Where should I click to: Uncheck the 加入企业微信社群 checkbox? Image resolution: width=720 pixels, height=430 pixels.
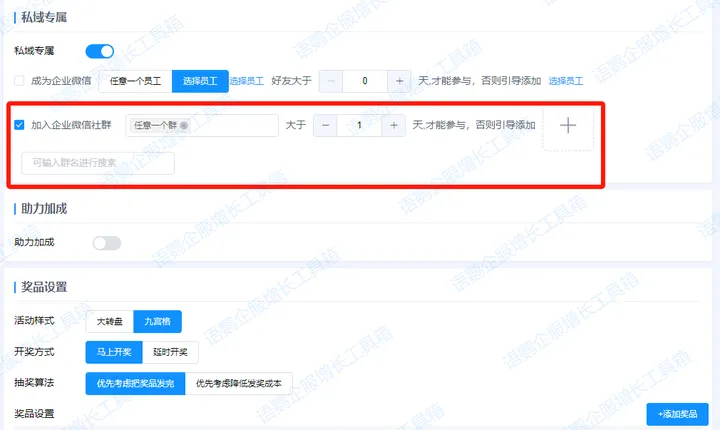[x=20, y=125]
